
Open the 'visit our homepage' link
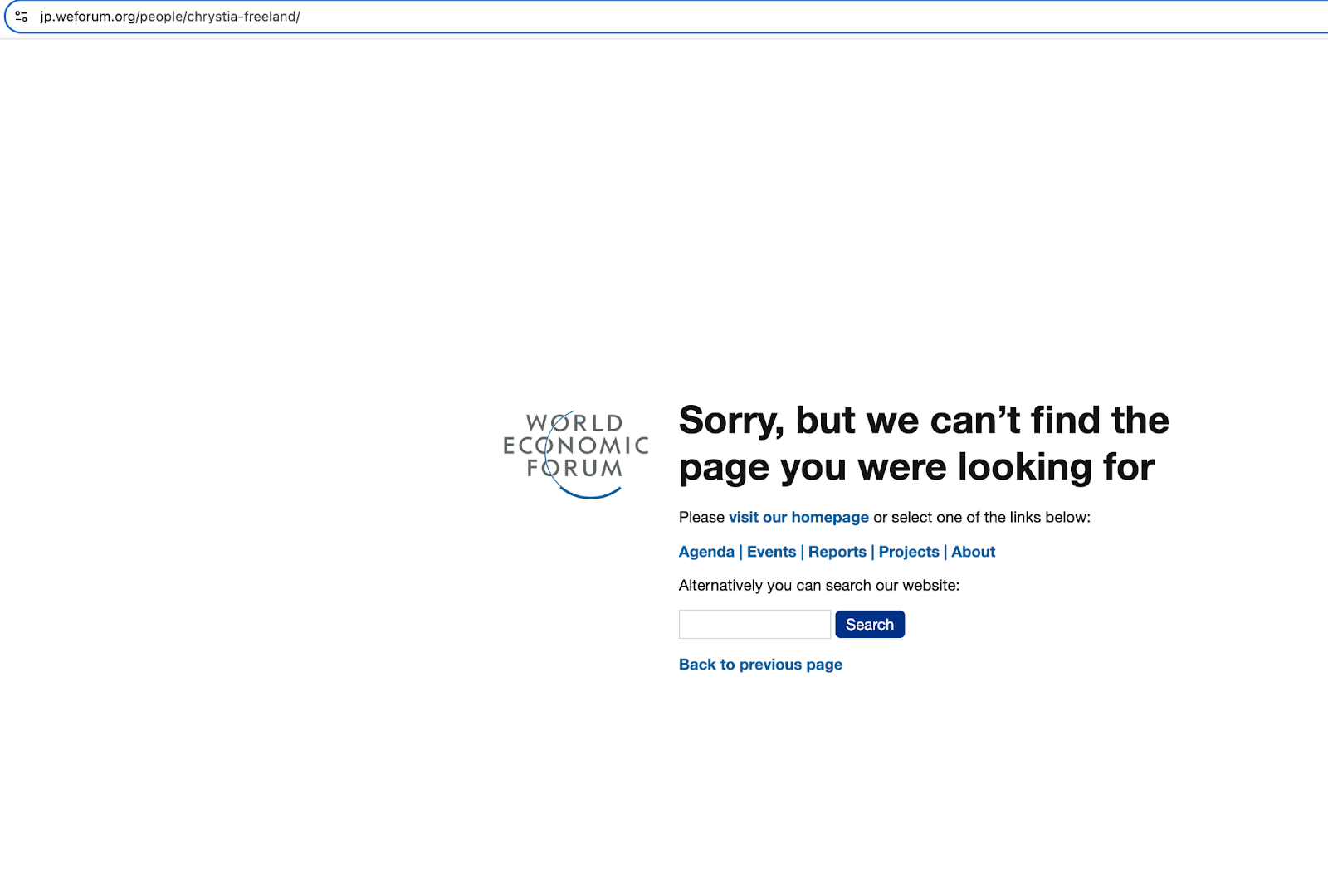click(798, 517)
